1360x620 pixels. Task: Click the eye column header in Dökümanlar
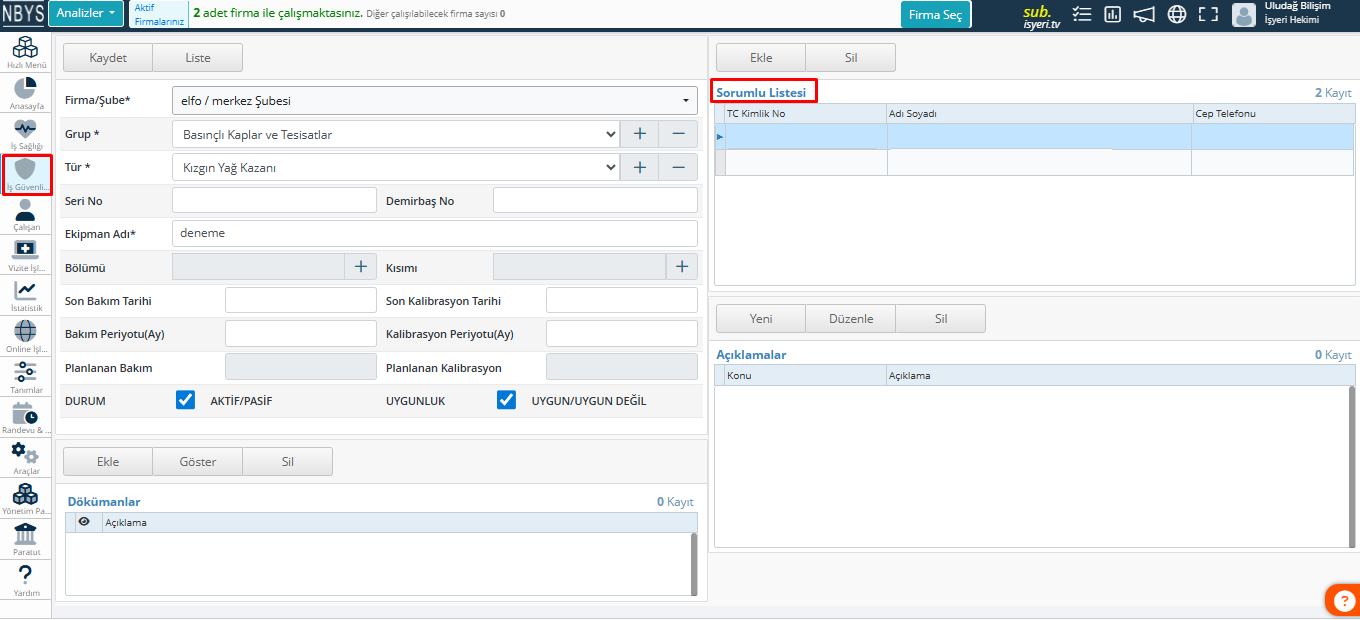point(84,522)
